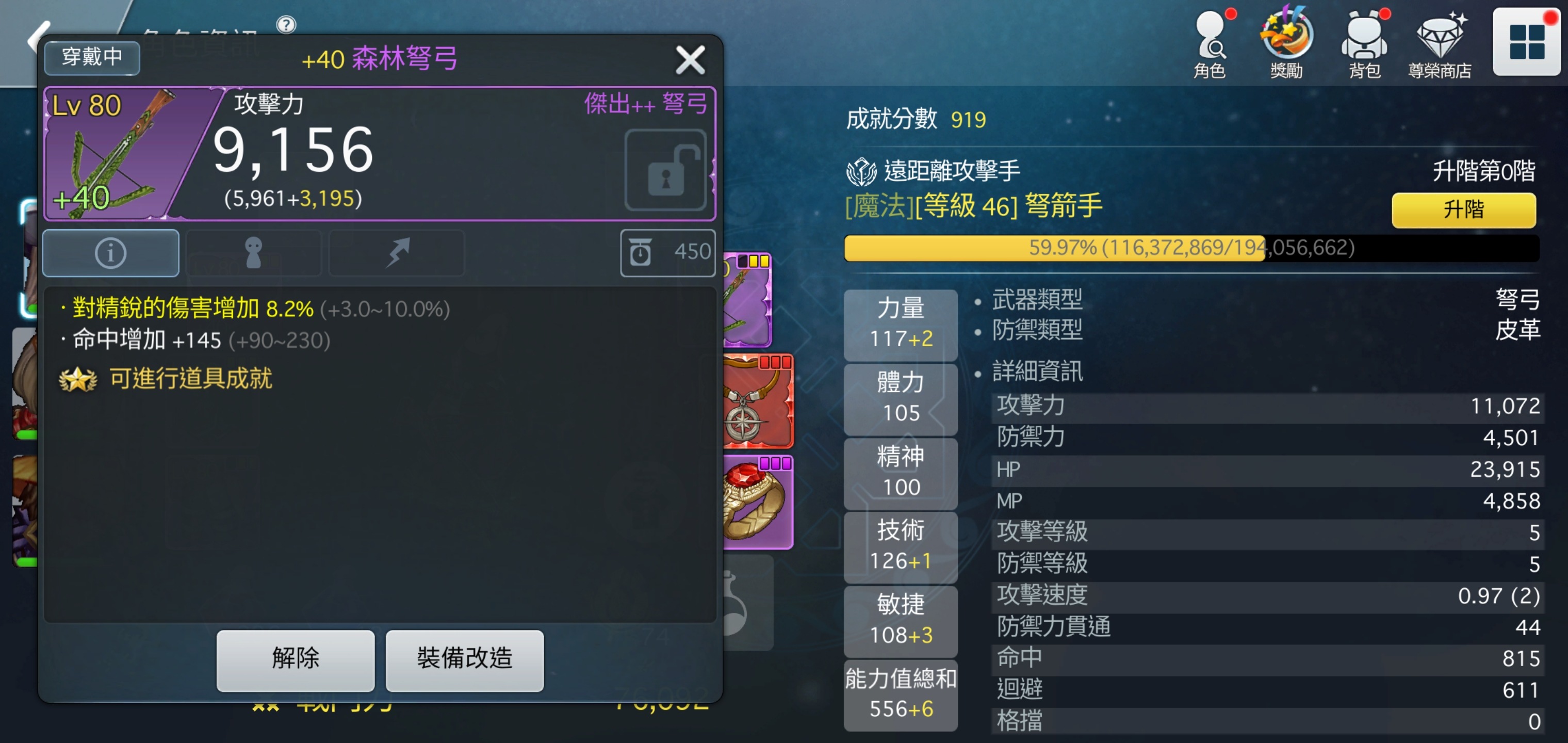Click the yellow 升階 promote button
Viewport: 1568px width, 743px height.
coord(1464,209)
